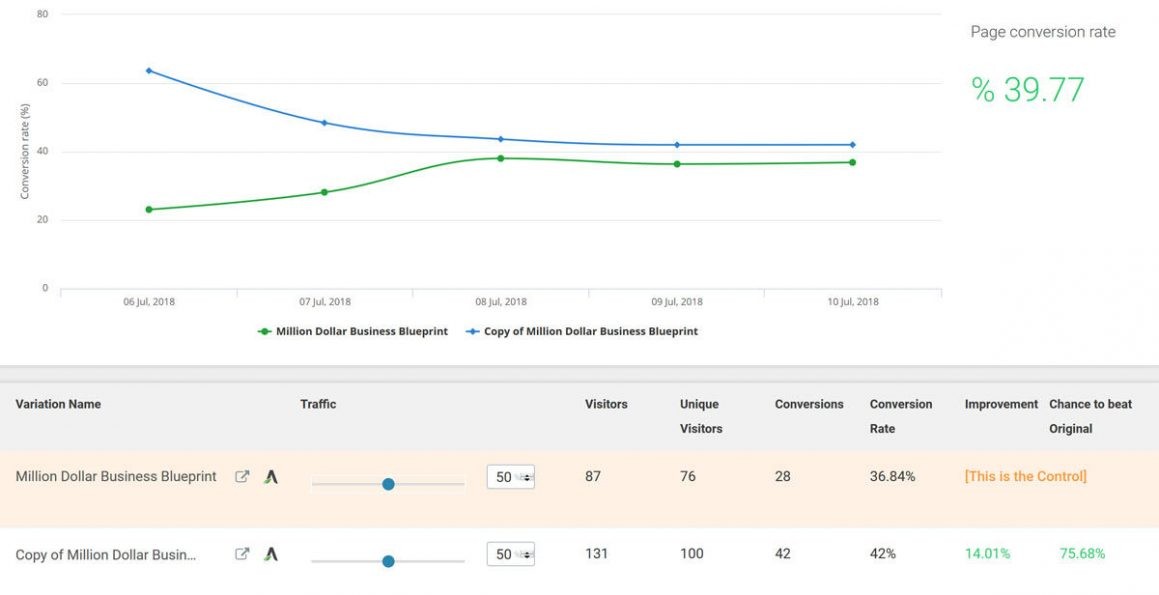Select blue data point on 10 Jul, 2018
The image size is (1159, 595).
click(x=852, y=145)
